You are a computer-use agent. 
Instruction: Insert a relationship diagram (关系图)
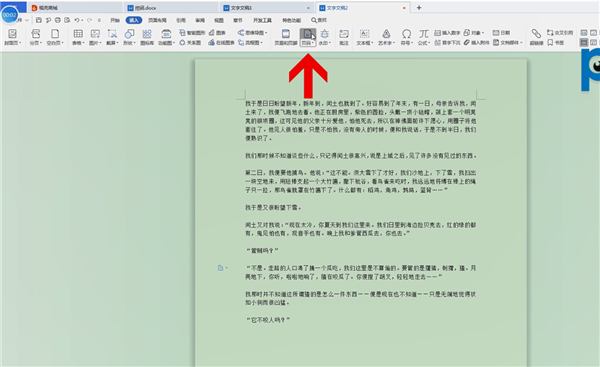tap(190, 42)
